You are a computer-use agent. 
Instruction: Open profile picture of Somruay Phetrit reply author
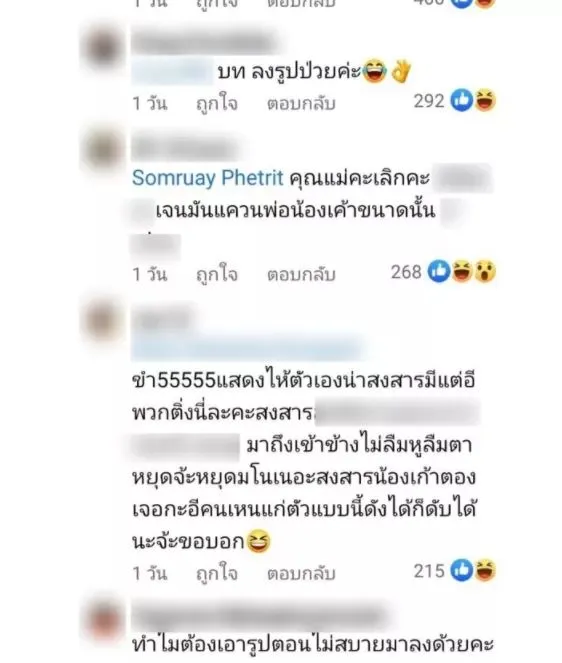click(x=102, y=150)
